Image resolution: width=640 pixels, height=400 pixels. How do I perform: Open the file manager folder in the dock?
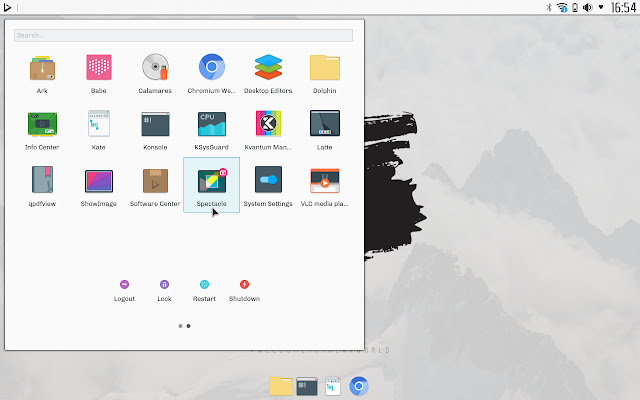pos(281,386)
